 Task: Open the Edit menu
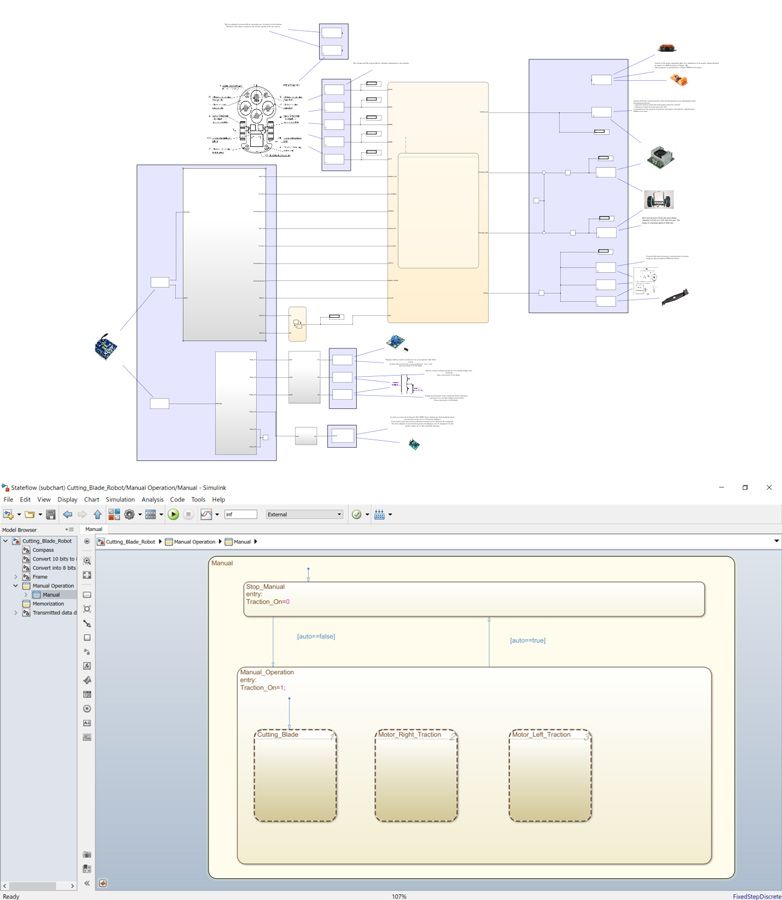(x=25, y=499)
